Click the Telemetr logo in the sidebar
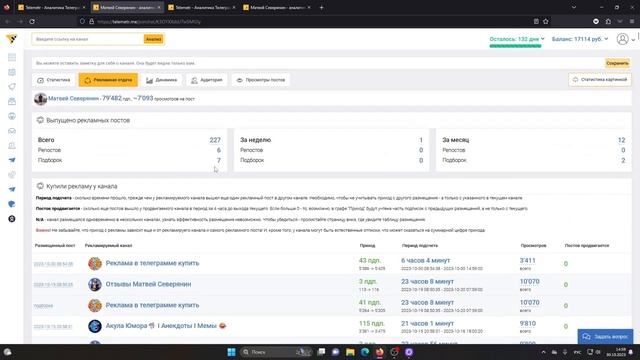Image resolution: width=640 pixels, height=360 pixels. pyautogui.click(x=12, y=39)
